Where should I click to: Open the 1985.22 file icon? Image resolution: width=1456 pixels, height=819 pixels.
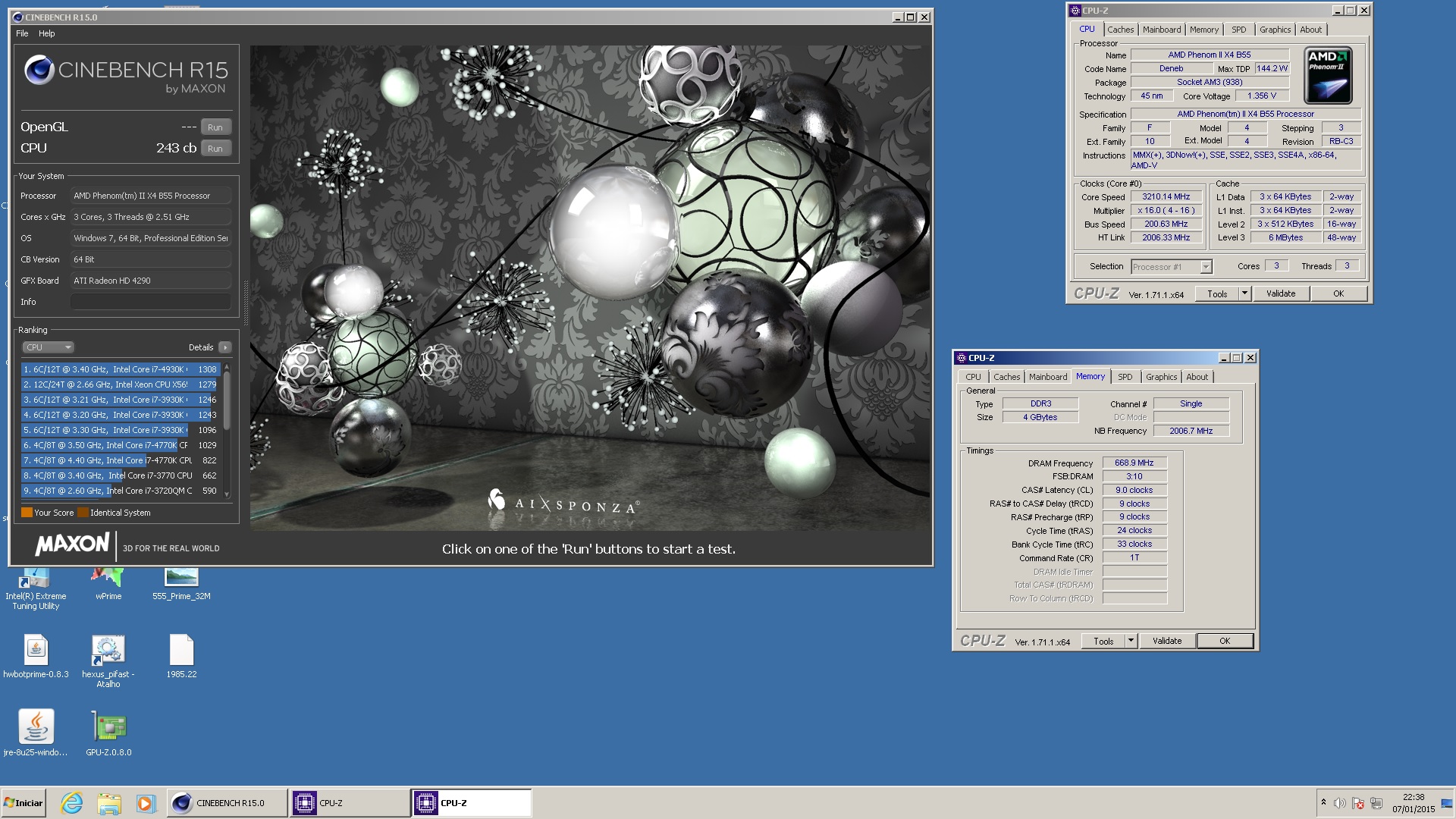[181, 656]
